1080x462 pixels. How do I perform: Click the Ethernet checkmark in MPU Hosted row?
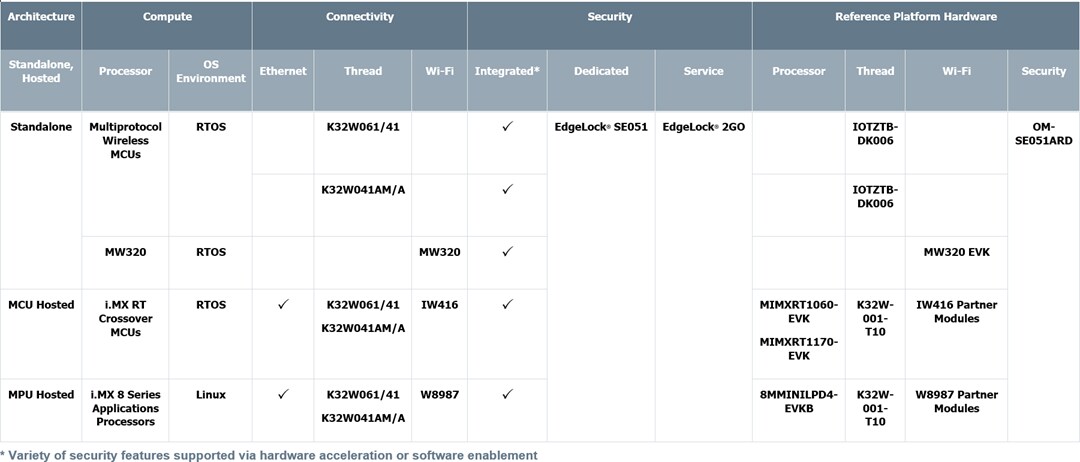point(283,394)
